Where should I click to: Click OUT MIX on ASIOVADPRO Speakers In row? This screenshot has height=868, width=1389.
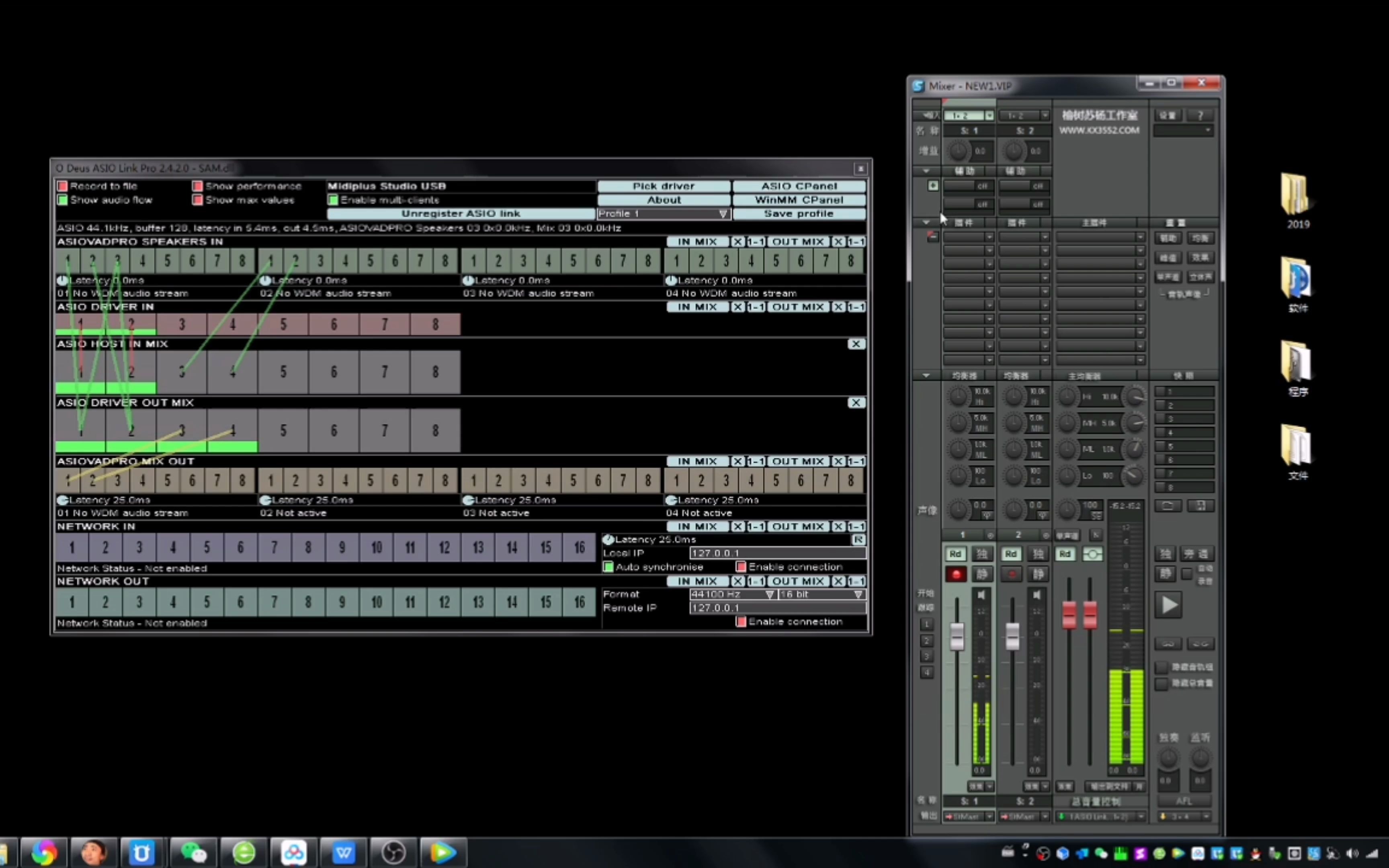(798, 242)
